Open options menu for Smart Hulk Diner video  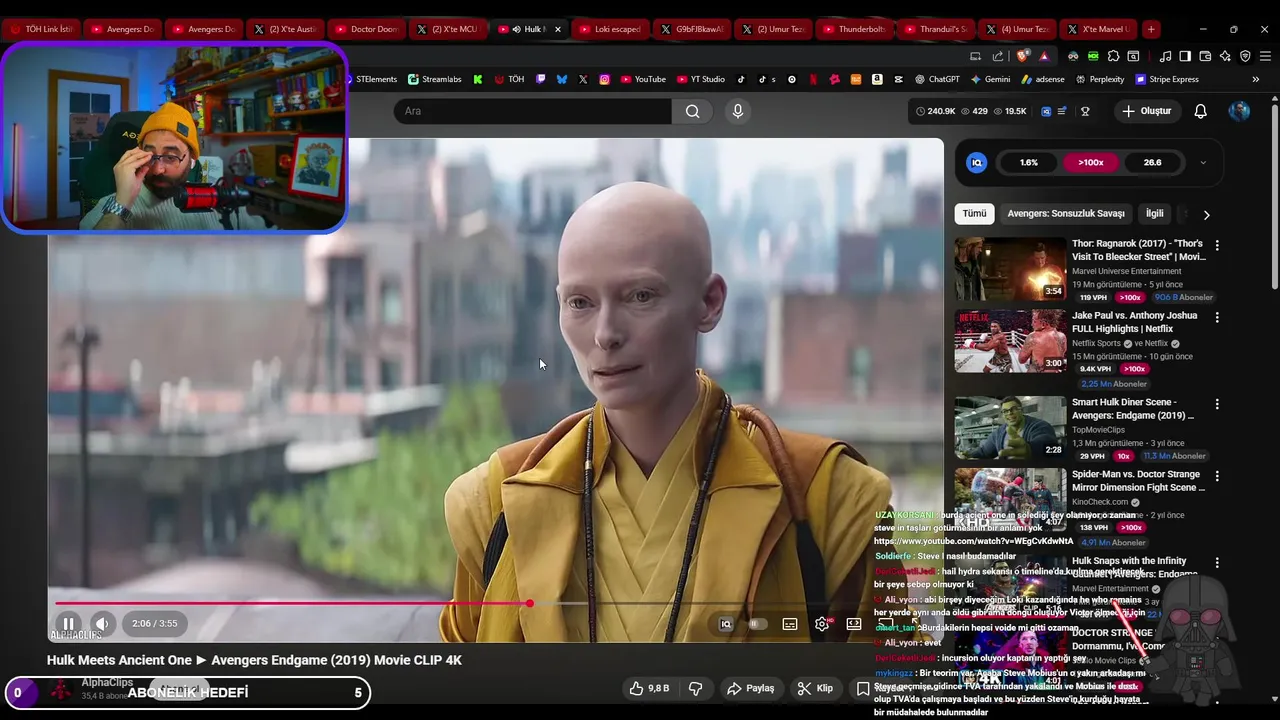click(x=1217, y=404)
